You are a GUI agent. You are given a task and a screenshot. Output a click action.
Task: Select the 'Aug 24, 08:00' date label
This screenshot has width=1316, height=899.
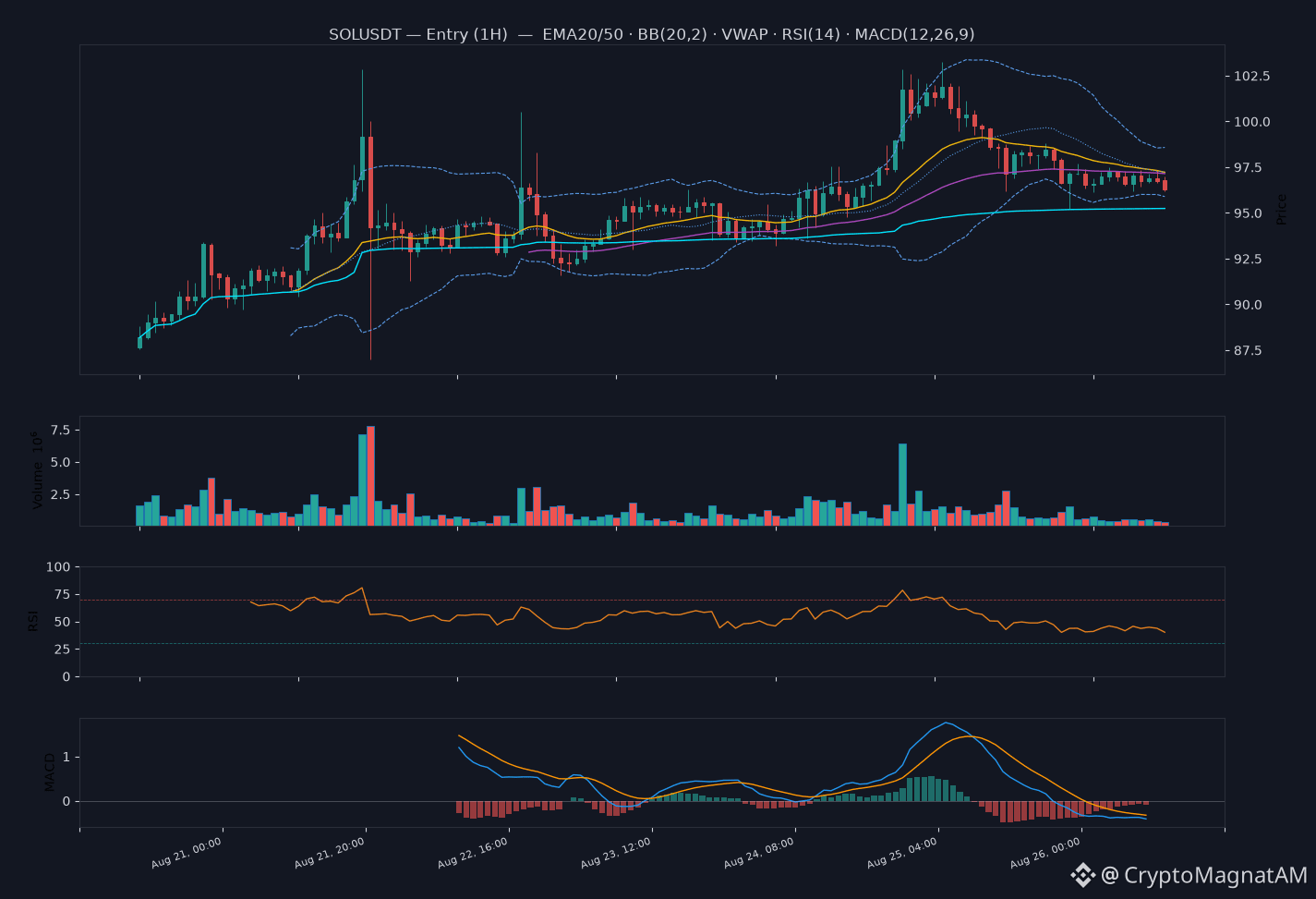pyautogui.click(x=760, y=854)
